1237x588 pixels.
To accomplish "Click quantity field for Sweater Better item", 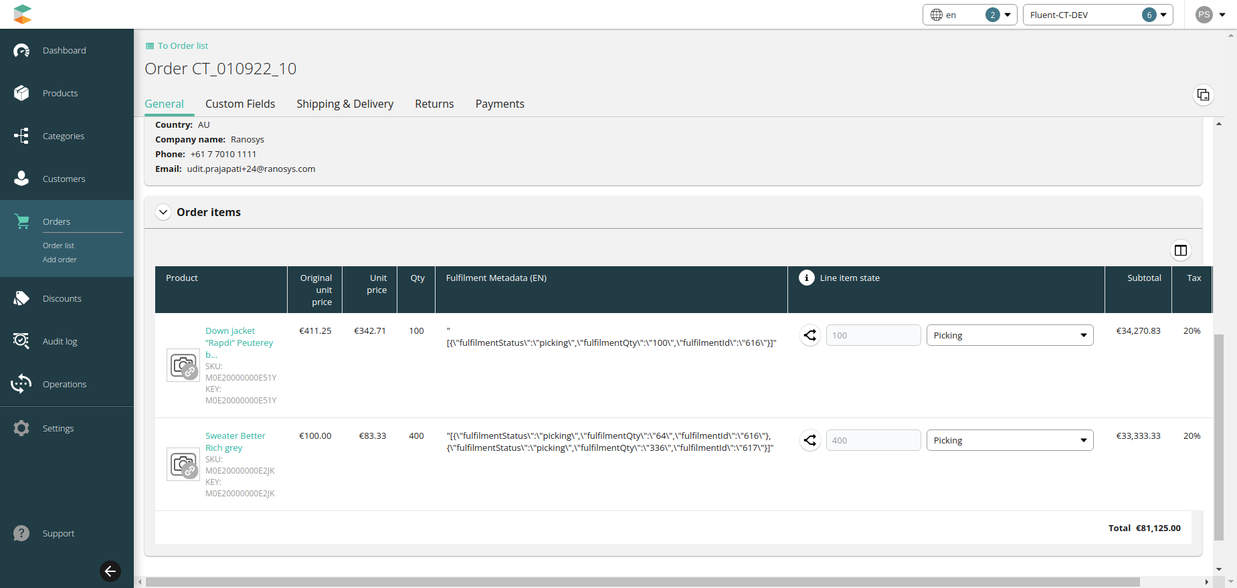I will [x=872, y=441].
